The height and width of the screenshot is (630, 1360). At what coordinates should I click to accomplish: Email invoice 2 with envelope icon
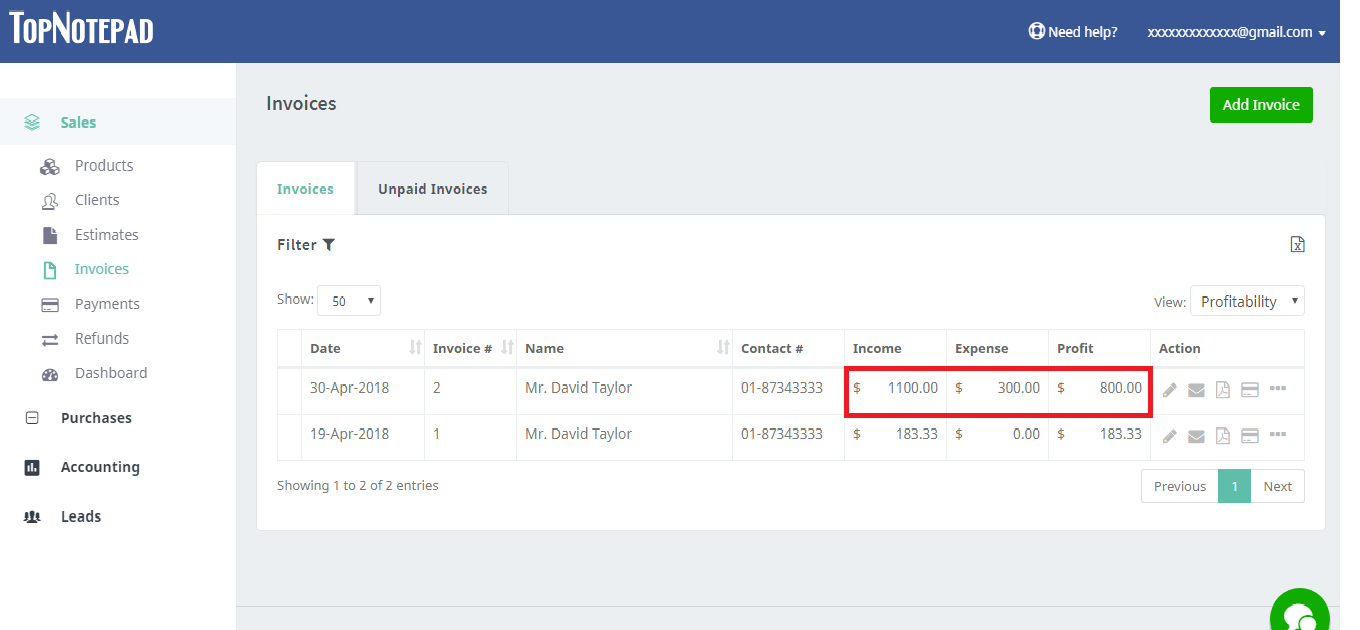tap(1196, 389)
